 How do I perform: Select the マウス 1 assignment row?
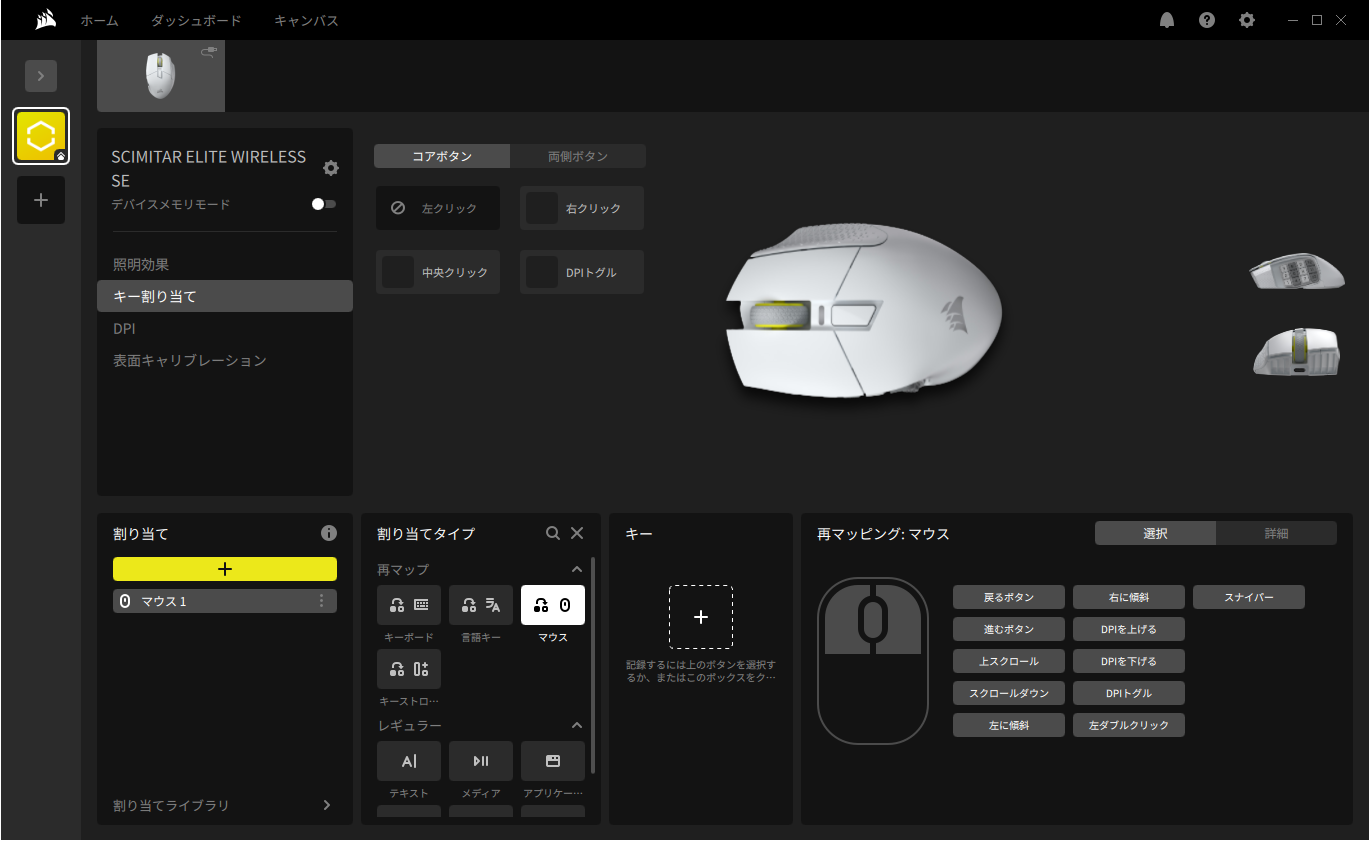[225, 601]
